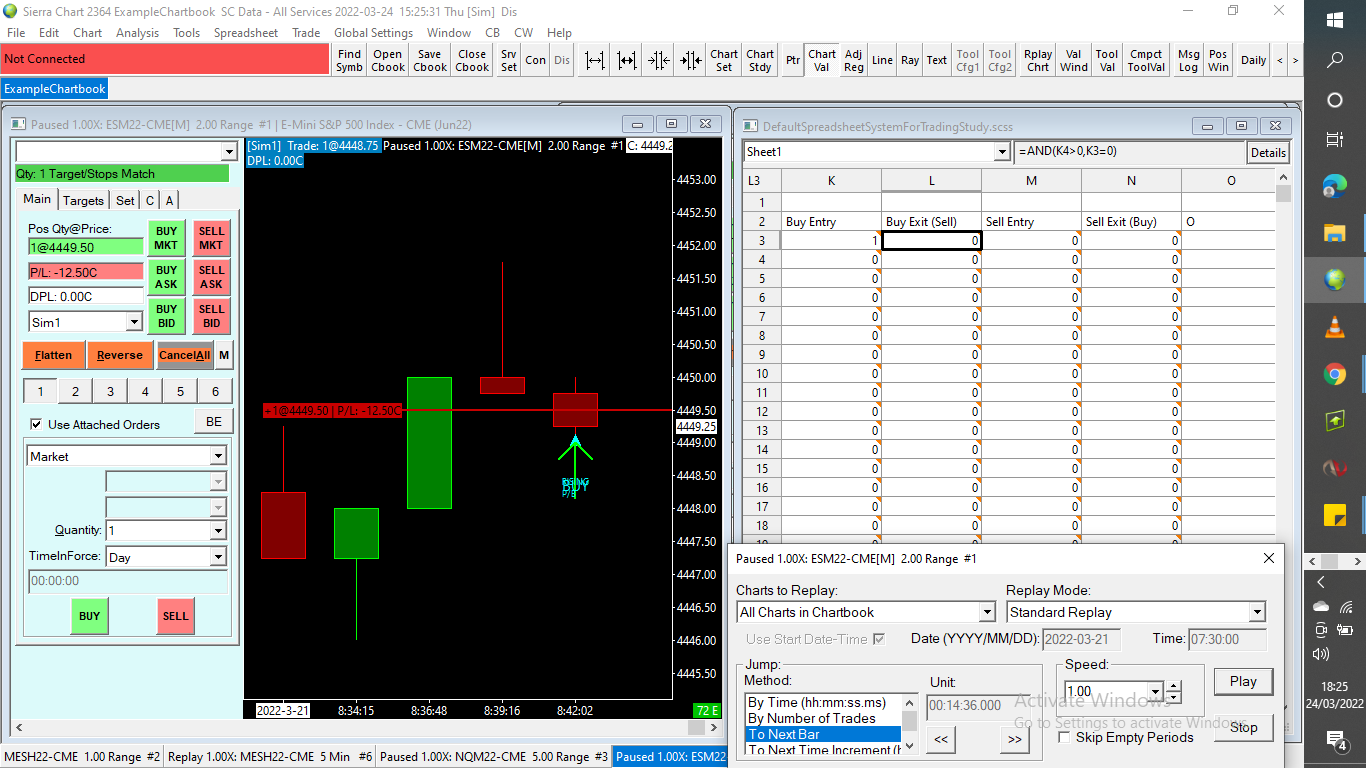Cancel all orders with CancelAll

click(185, 355)
